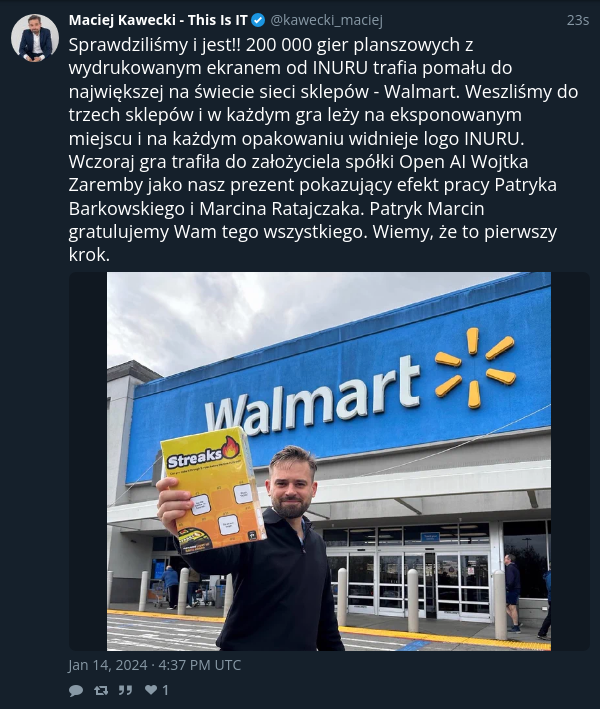
Task: Open the 23s relative timestamp link
Action: click(x=578, y=20)
